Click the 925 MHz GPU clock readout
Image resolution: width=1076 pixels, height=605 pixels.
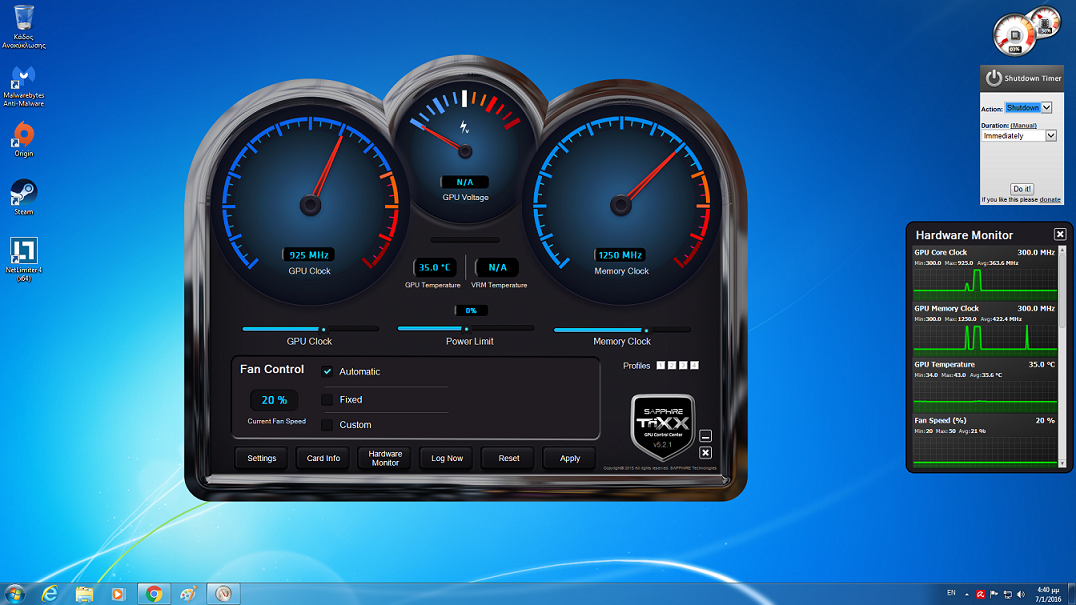[x=309, y=254]
